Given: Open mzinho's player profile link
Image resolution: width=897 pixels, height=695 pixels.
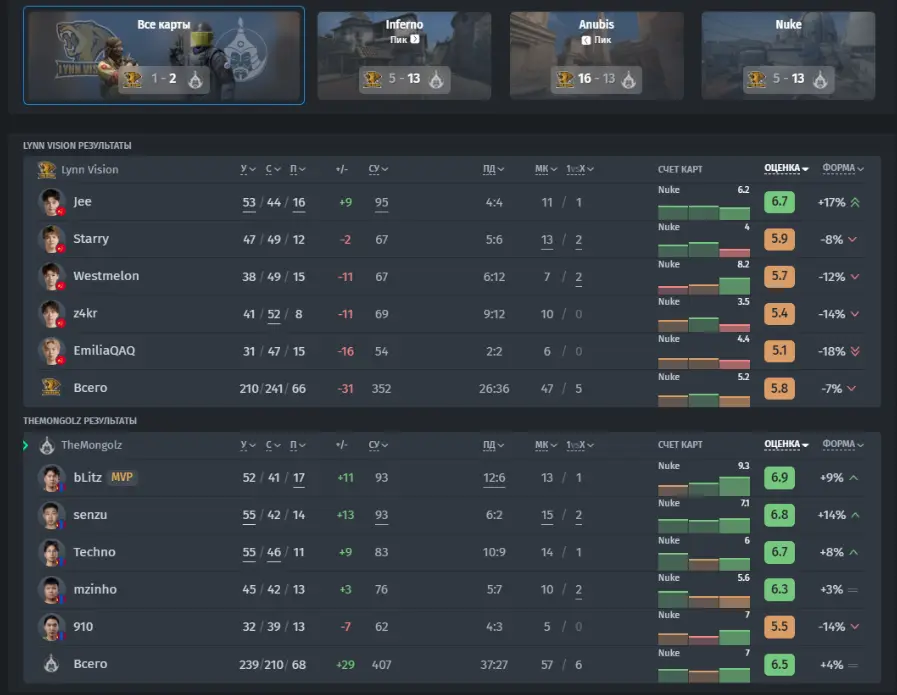Looking at the screenshot, I should tap(95, 589).
